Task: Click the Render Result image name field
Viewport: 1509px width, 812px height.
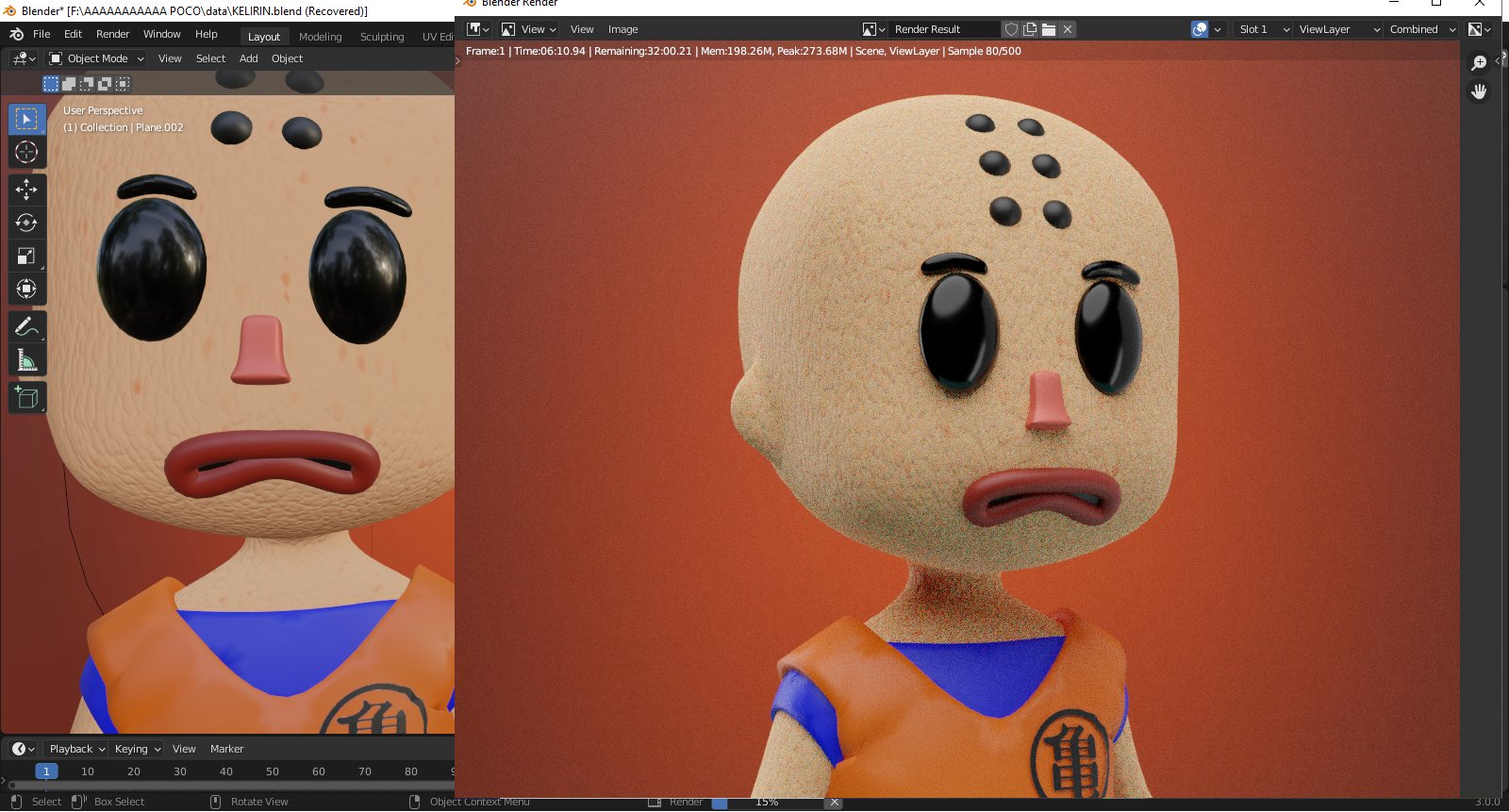Action: (x=944, y=29)
